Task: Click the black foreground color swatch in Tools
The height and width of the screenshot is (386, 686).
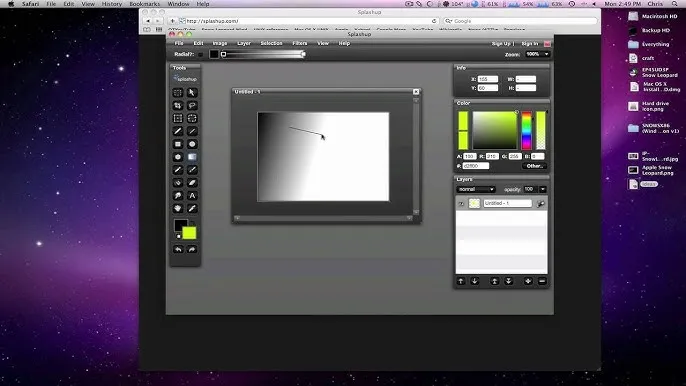Action: tap(180, 225)
